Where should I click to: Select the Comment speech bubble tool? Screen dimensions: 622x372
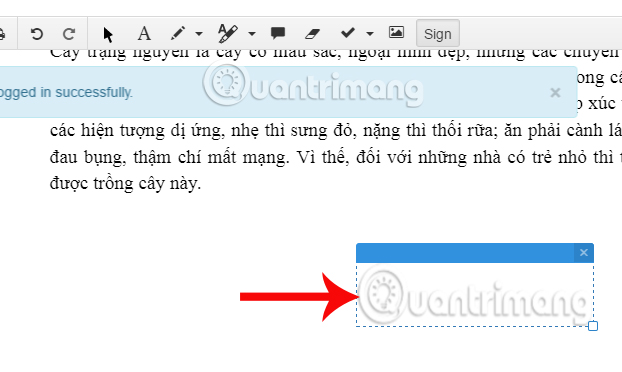point(278,33)
